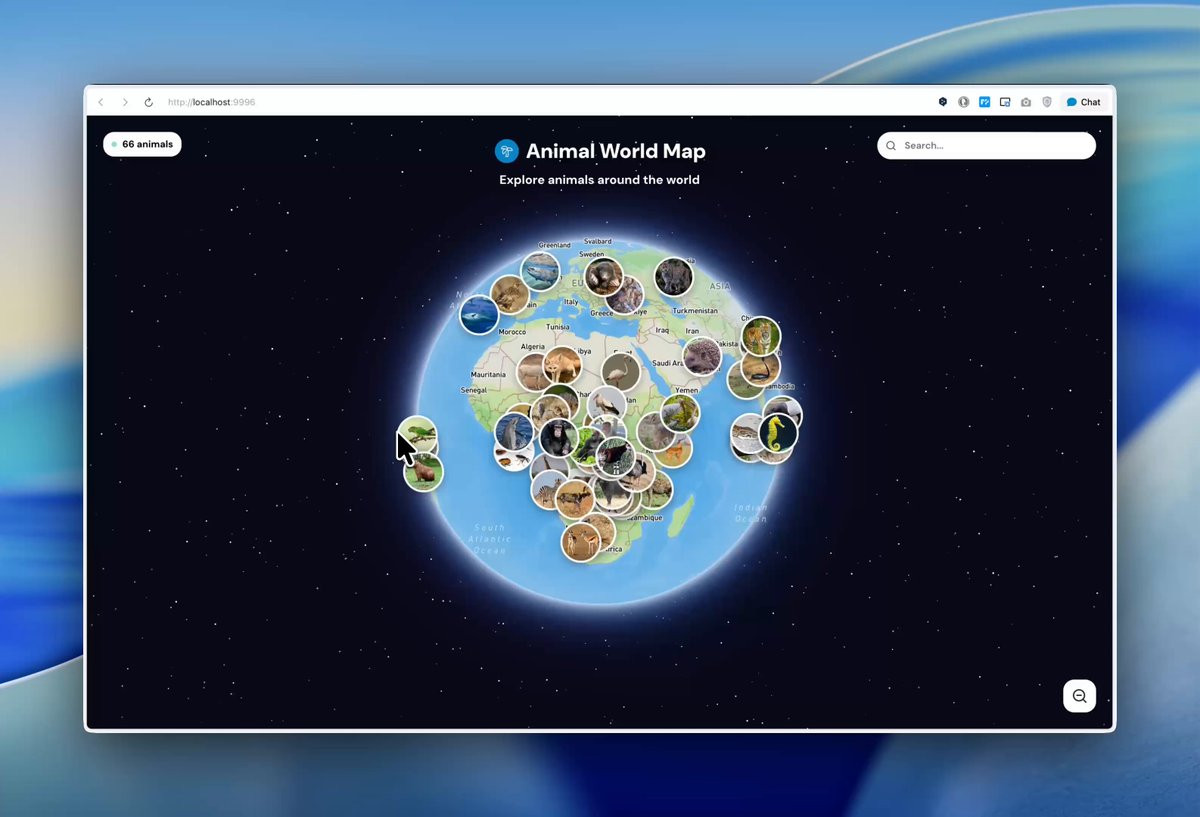Select the mole marker near Sweden
This screenshot has height=817, width=1200.
(604, 276)
